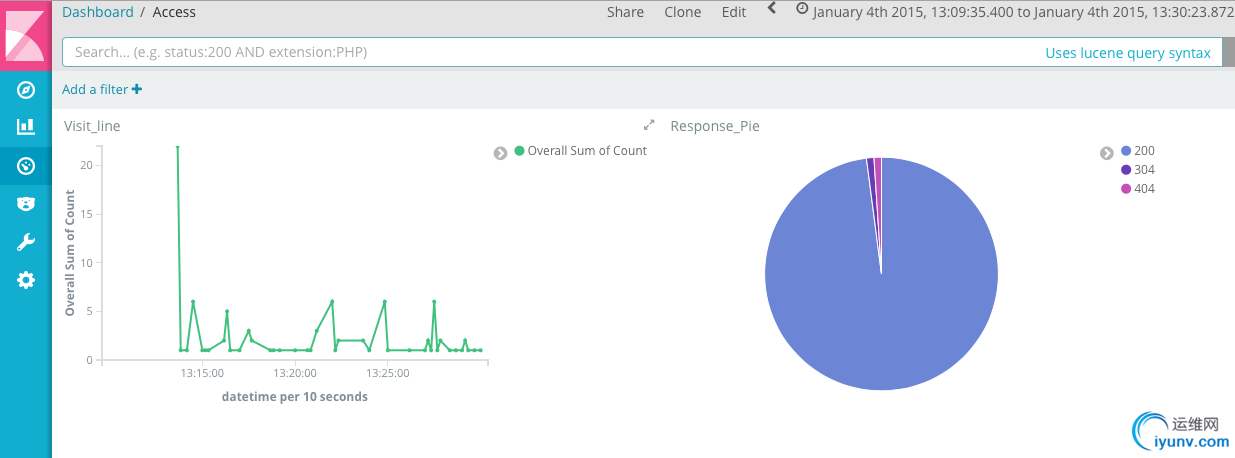1235x458 pixels.
Task: Open Discover via compass sidebar icon
Action: coord(26,90)
